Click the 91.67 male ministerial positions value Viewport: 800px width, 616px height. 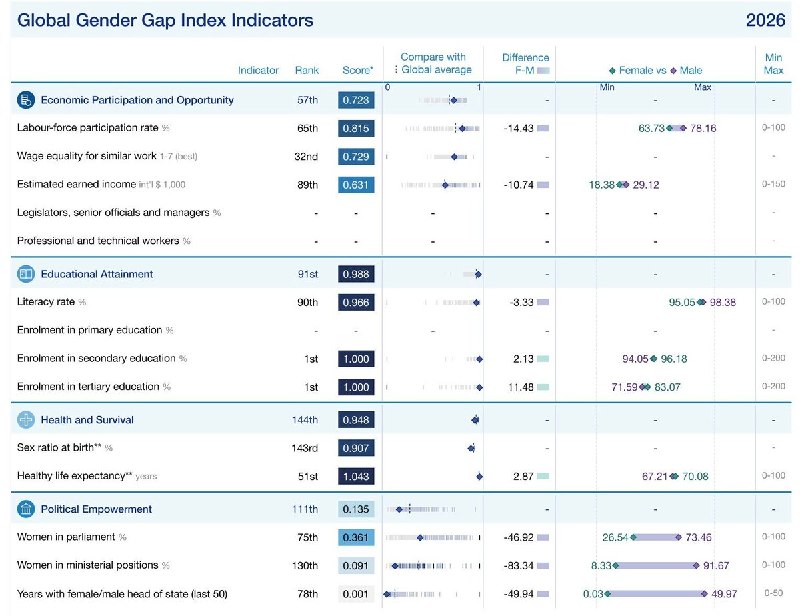(x=716, y=565)
